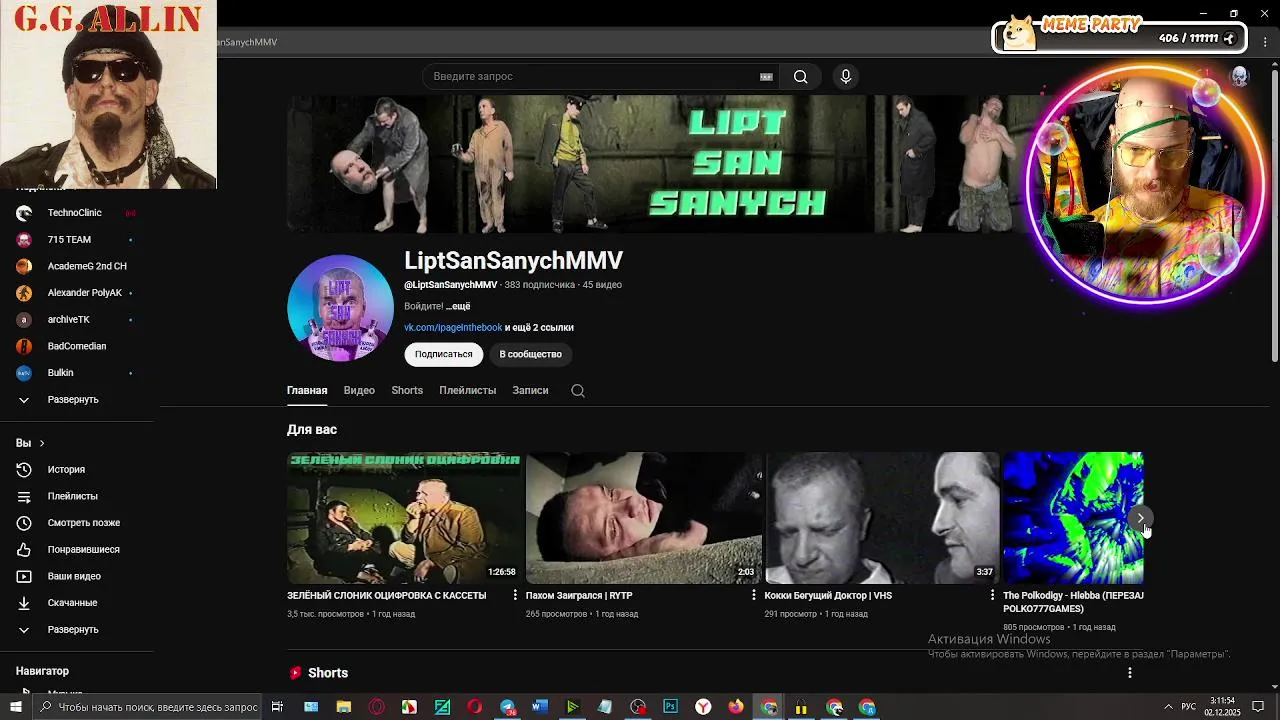The height and width of the screenshot is (720, 1280).
Task: Open Word from taskbar
Action: click(540, 707)
